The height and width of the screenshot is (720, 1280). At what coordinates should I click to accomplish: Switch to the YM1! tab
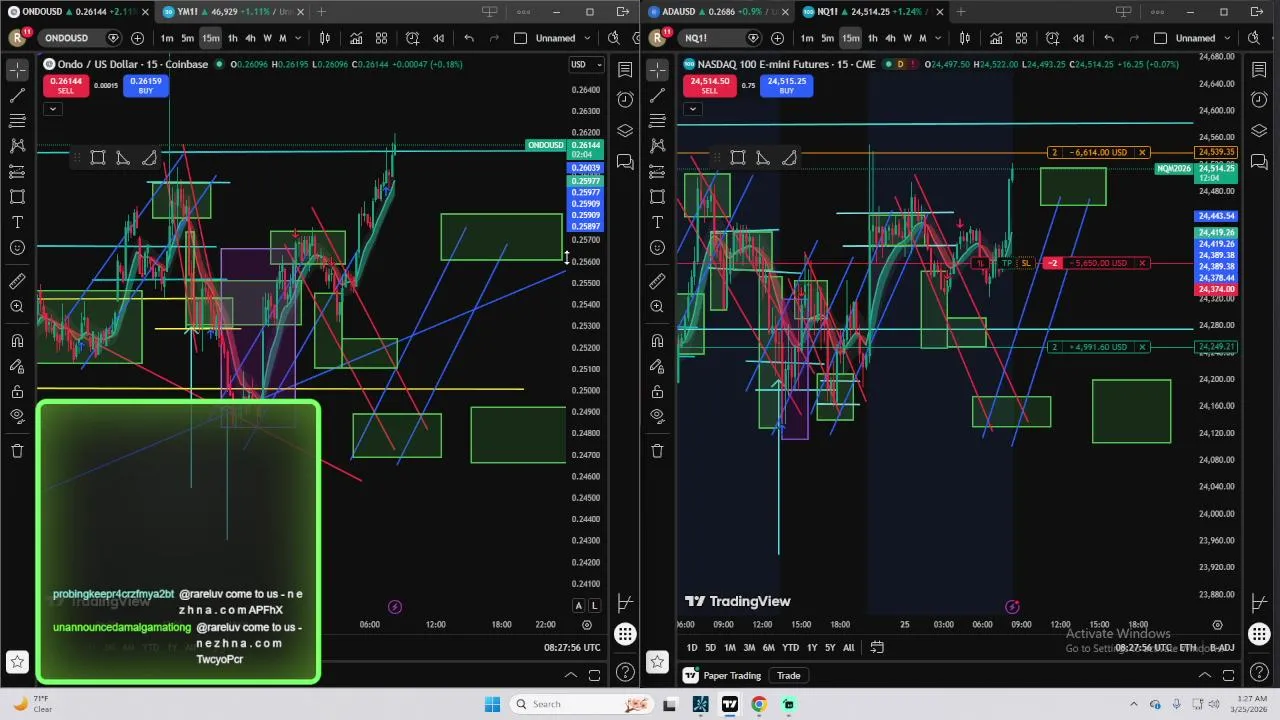point(232,12)
